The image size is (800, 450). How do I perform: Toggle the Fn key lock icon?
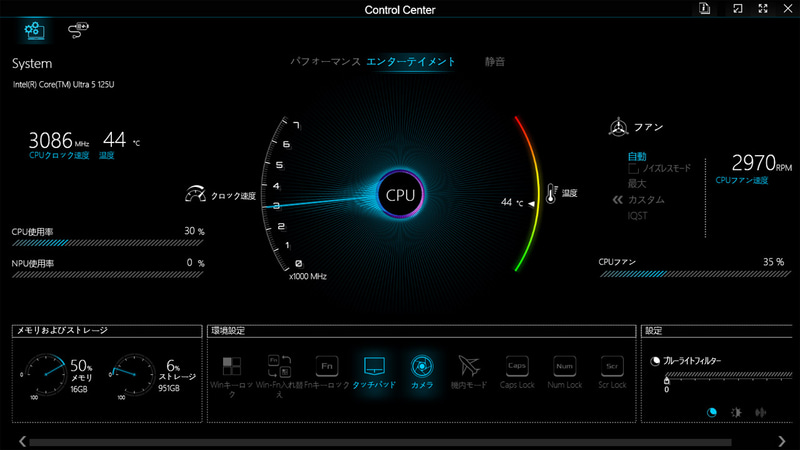(x=327, y=366)
